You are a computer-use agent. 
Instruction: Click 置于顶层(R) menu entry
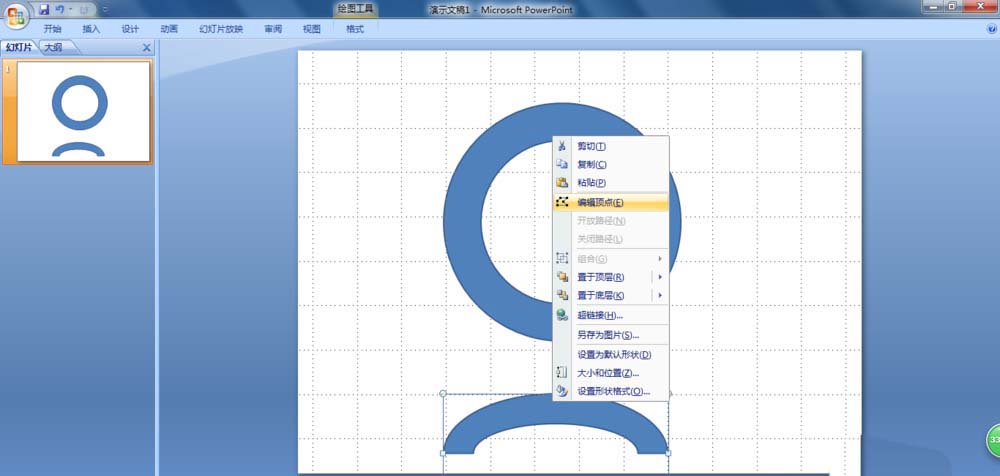(x=602, y=277)
